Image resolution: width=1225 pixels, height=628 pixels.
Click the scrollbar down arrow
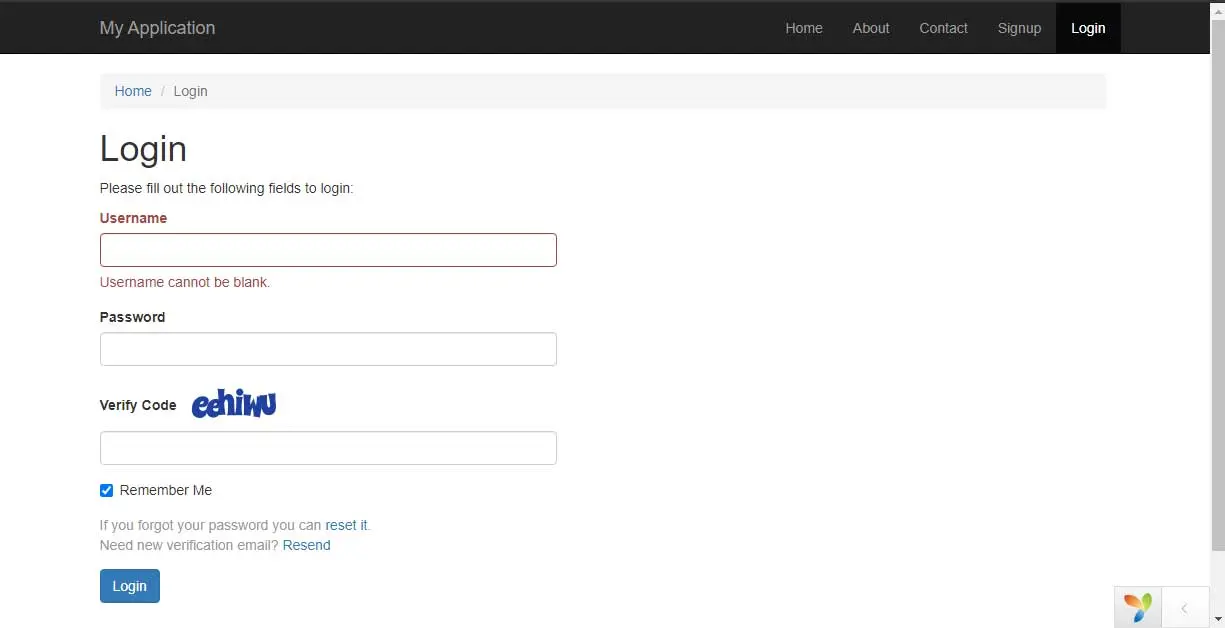pyautogui.click(x=1217, y=620)
